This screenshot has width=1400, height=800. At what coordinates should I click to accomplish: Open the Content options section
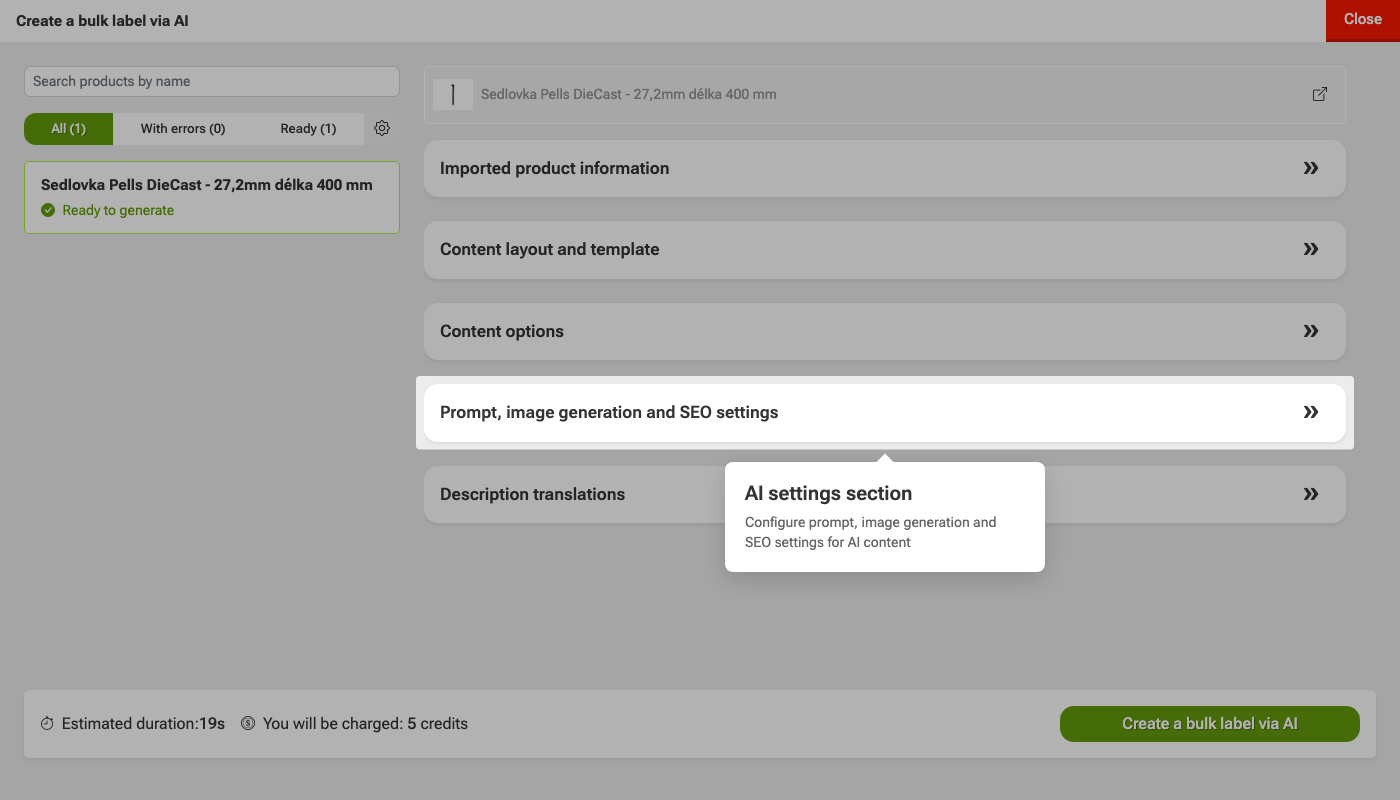click(885, 331)
